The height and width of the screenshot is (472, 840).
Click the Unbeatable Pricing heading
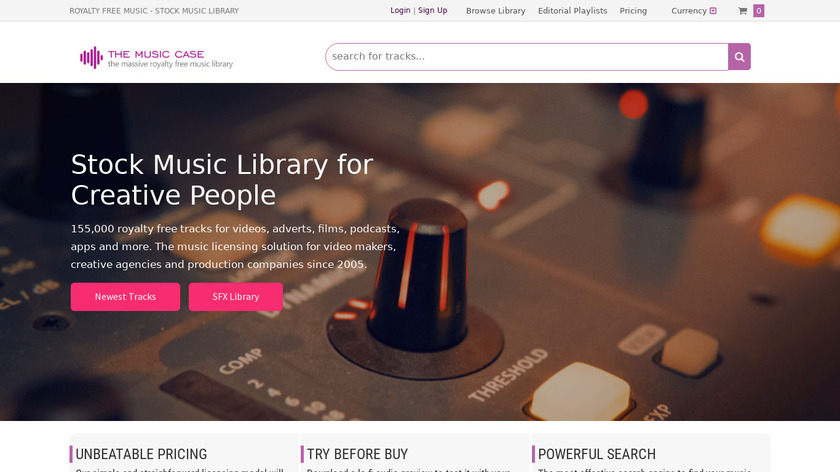click(141, 454)
